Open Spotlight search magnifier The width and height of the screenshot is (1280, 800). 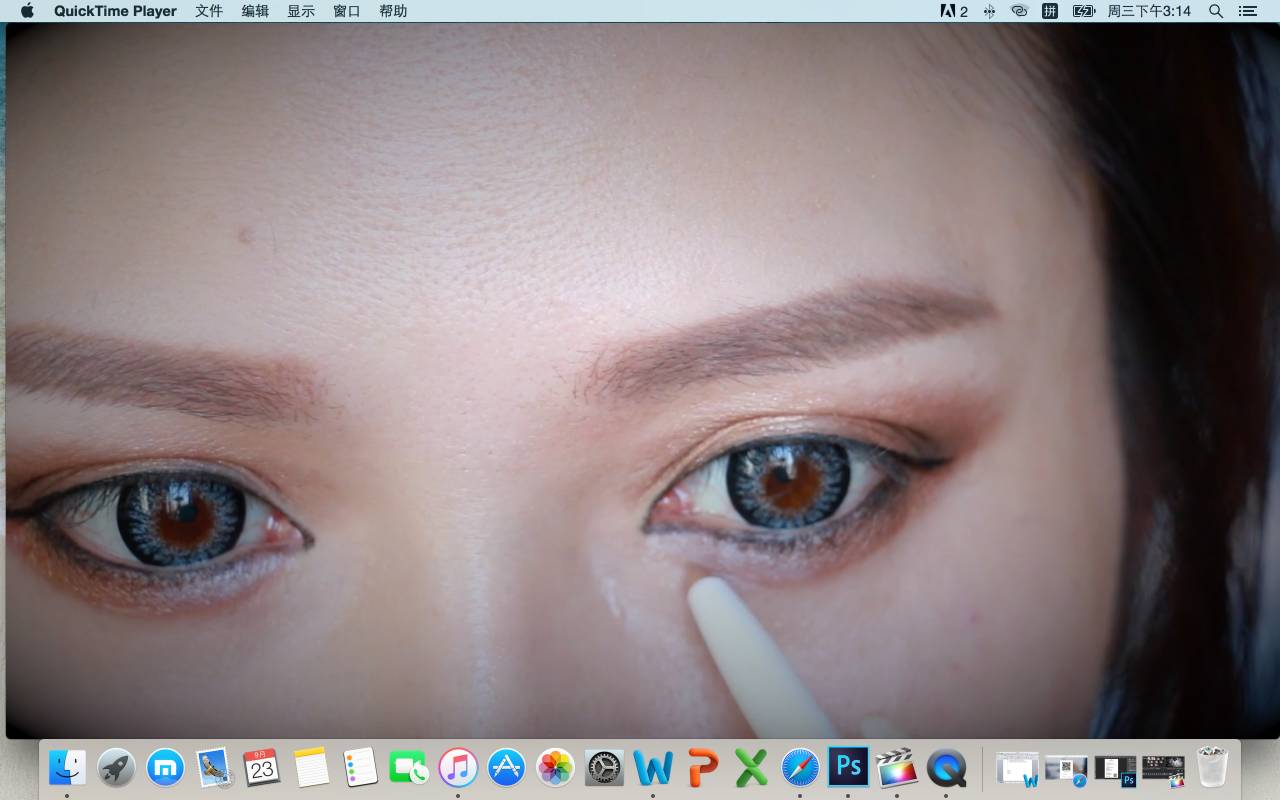(1216, 11)
